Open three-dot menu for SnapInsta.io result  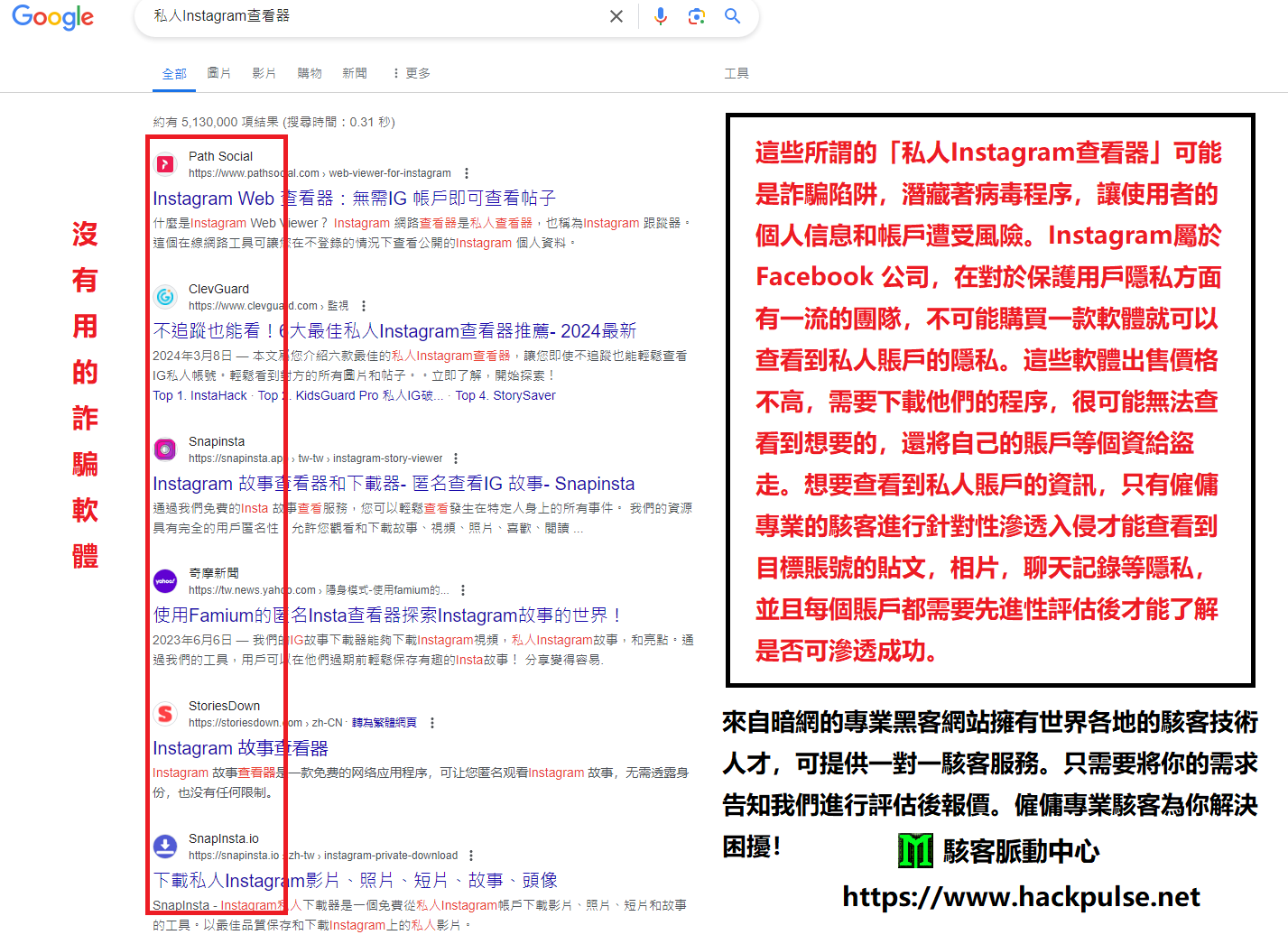pyautogui.click(x=471, y=856)
